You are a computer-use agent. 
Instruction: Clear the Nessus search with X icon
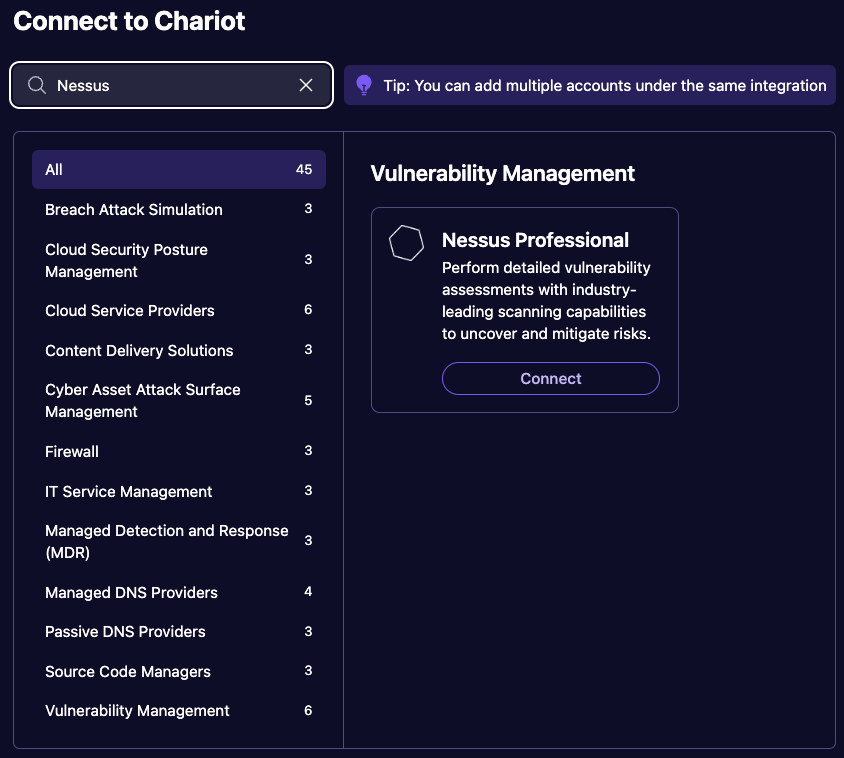(x=306, y=85)
